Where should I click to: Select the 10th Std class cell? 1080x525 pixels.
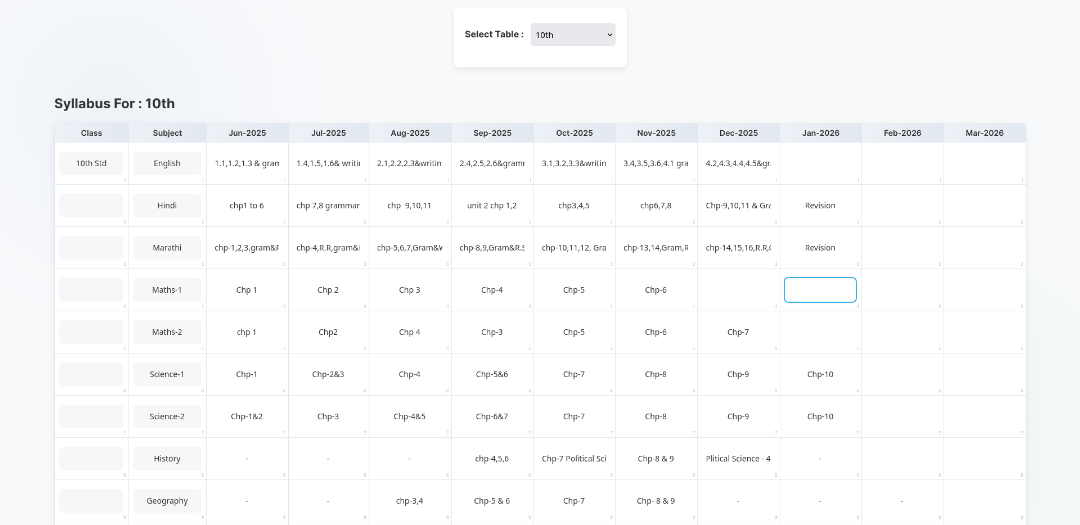[91, 163]
